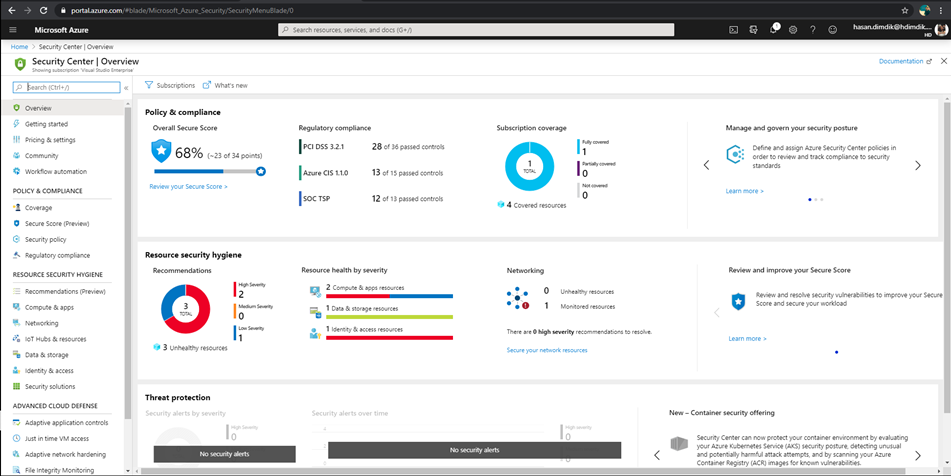Click the Unhealthy resources cube icon

[x=156, y=347]
